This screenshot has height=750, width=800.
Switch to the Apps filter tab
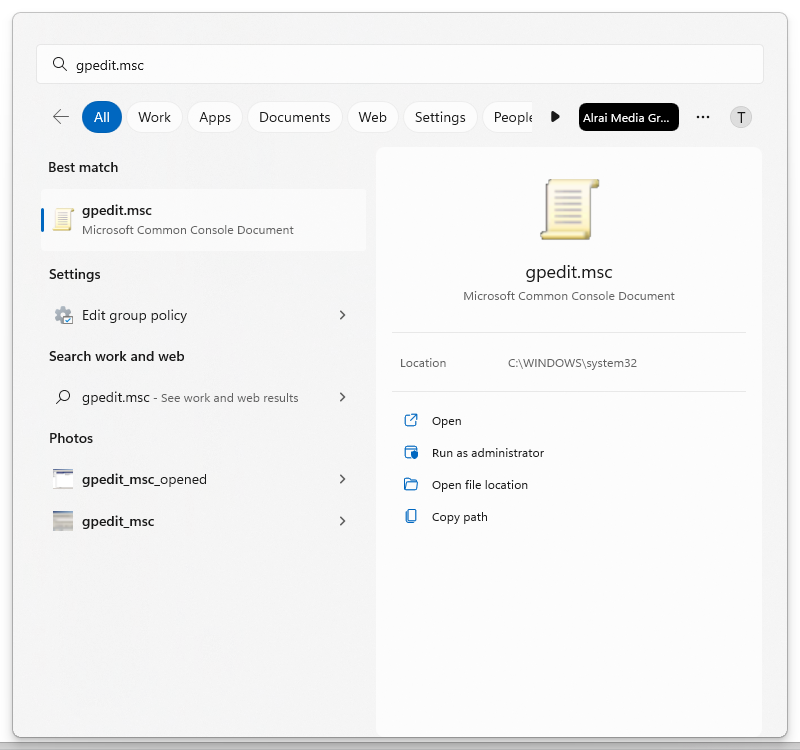(215, 117)
